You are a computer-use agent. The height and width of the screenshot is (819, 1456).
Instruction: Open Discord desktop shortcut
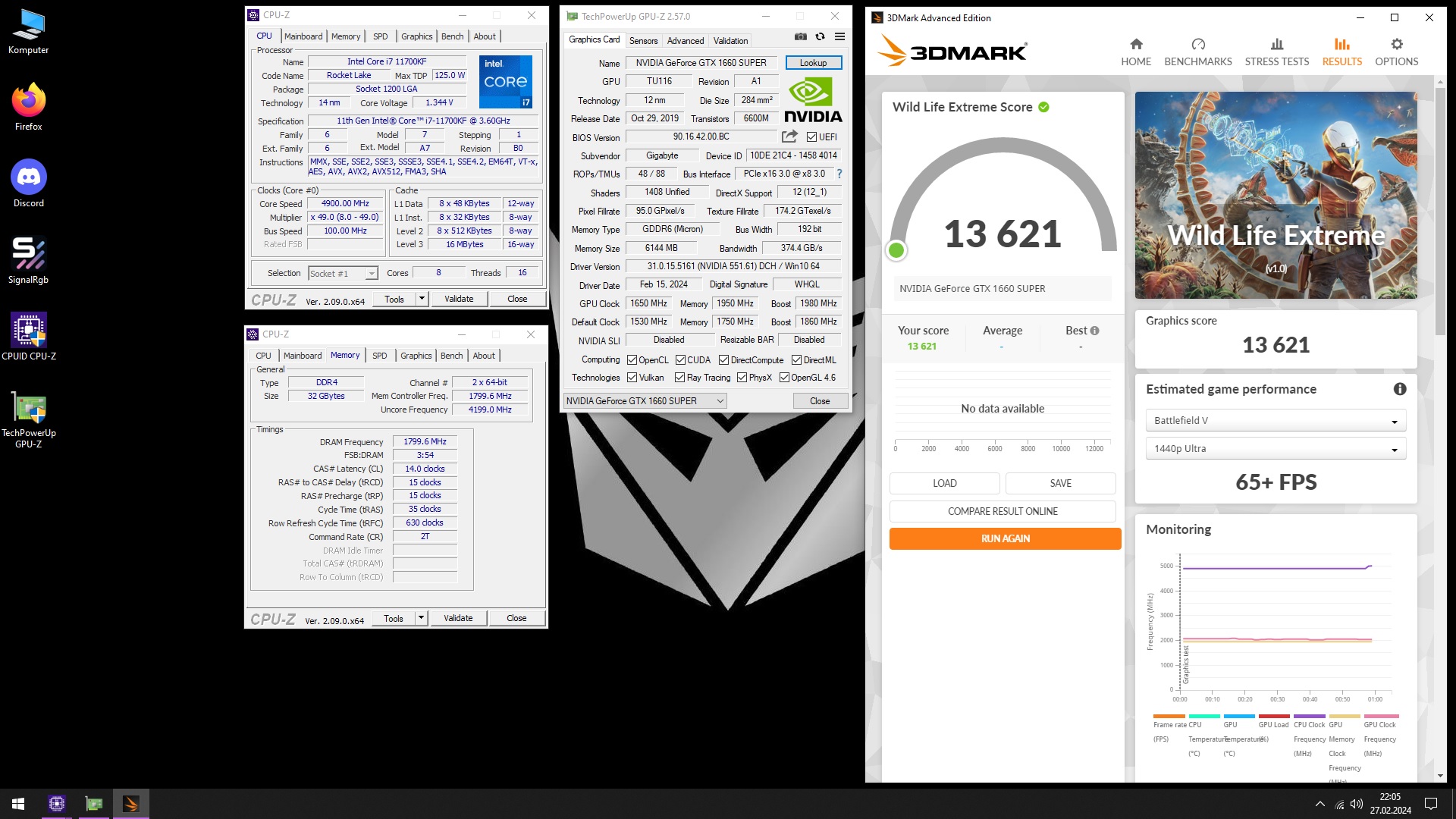[29, 184]
